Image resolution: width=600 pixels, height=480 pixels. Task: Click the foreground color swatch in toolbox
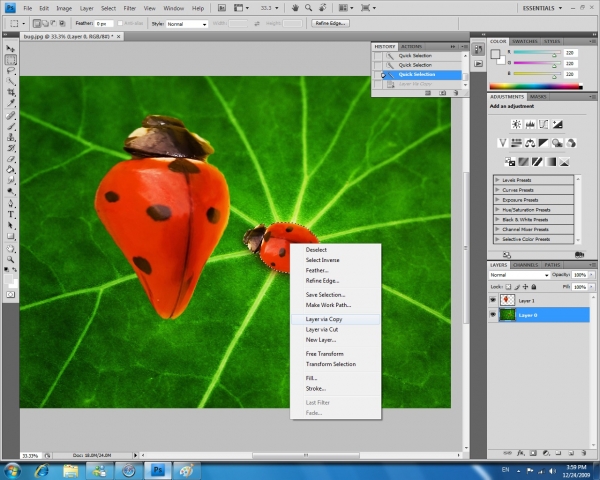tap(8, 279)
